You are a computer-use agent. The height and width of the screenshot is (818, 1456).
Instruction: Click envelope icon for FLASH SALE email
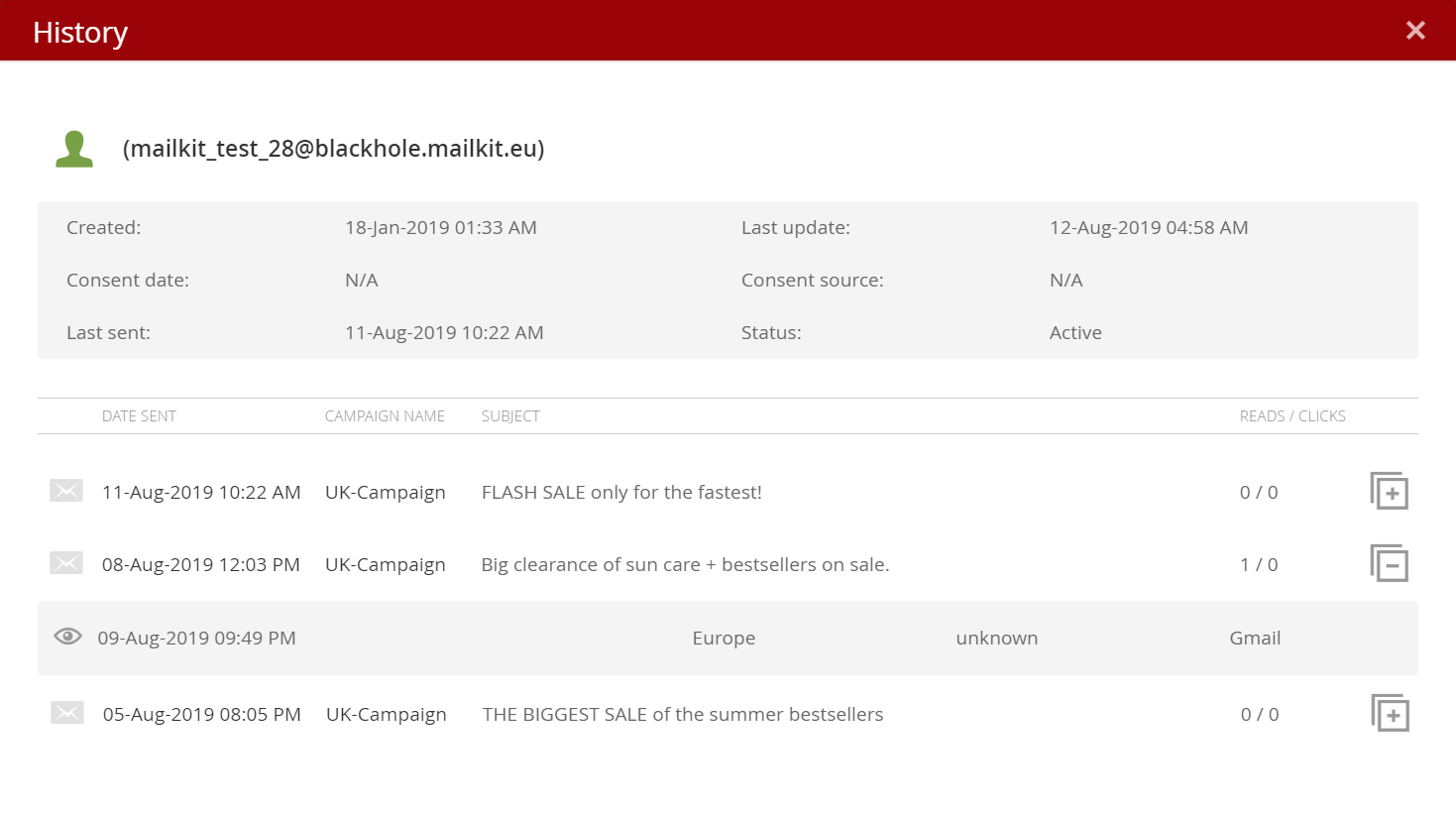point(66,491)
